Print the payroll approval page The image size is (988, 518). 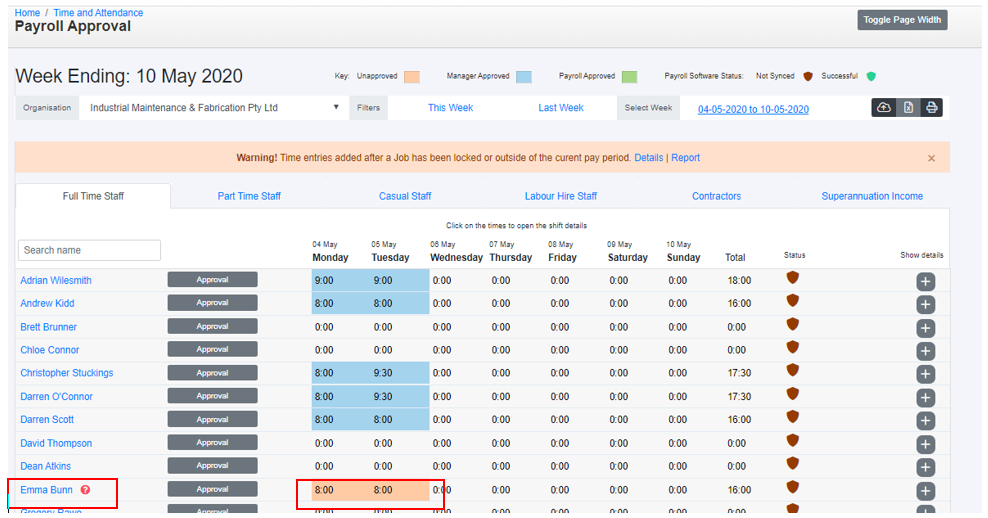(x=931, y=108)
